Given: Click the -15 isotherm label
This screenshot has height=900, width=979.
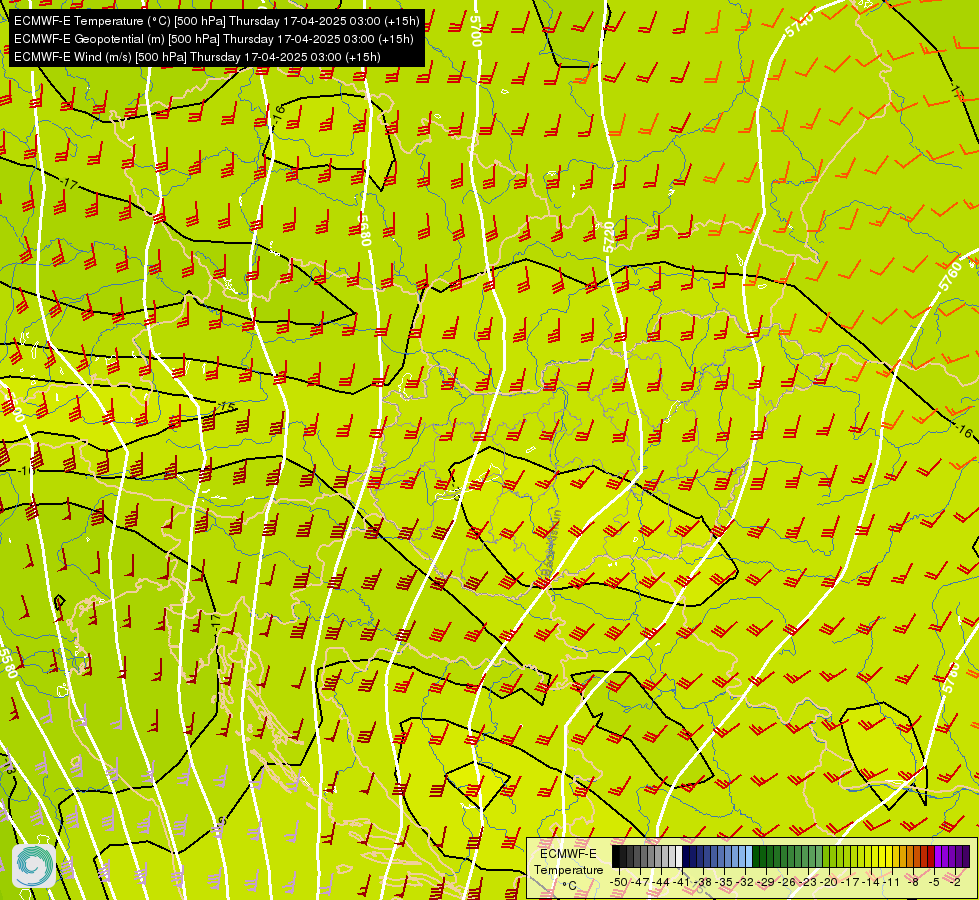Looking at the screenshot, I should tap(226, 407).
